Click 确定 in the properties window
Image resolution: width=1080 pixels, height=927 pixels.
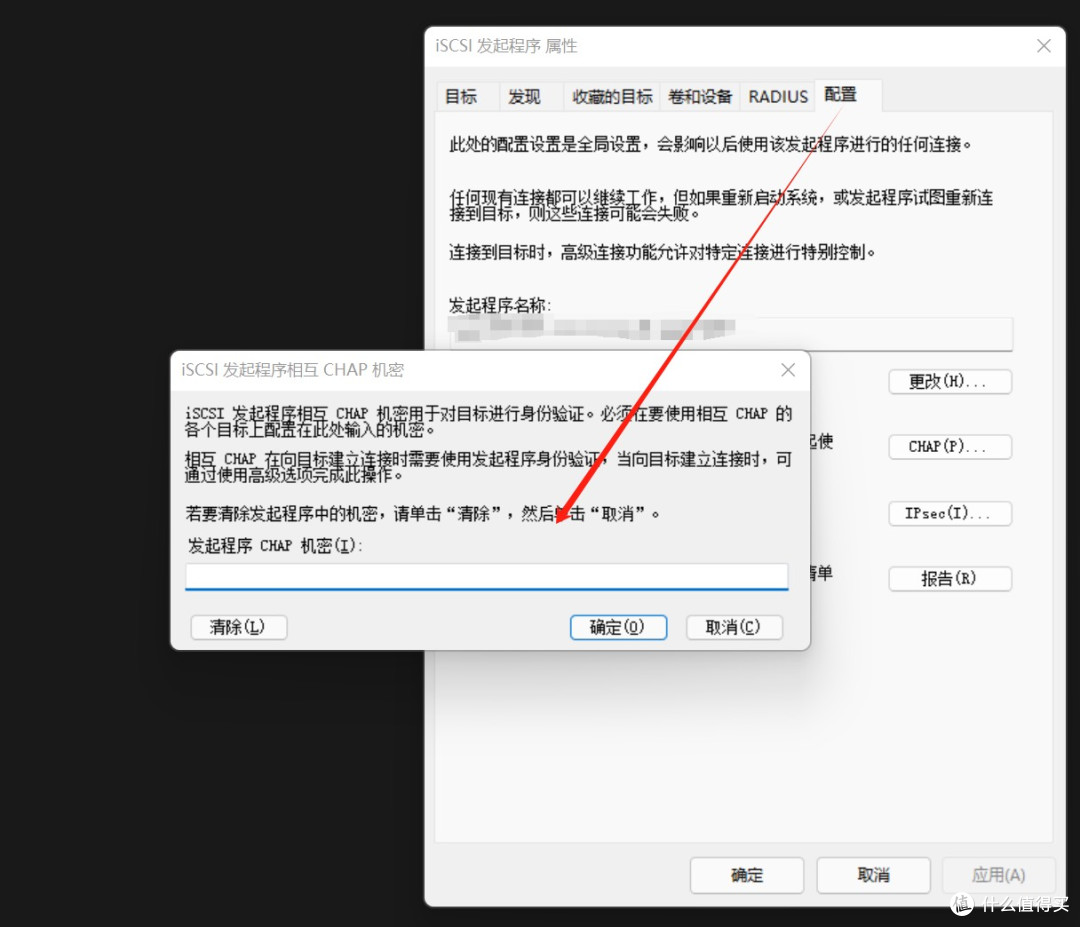pos(747,875)
